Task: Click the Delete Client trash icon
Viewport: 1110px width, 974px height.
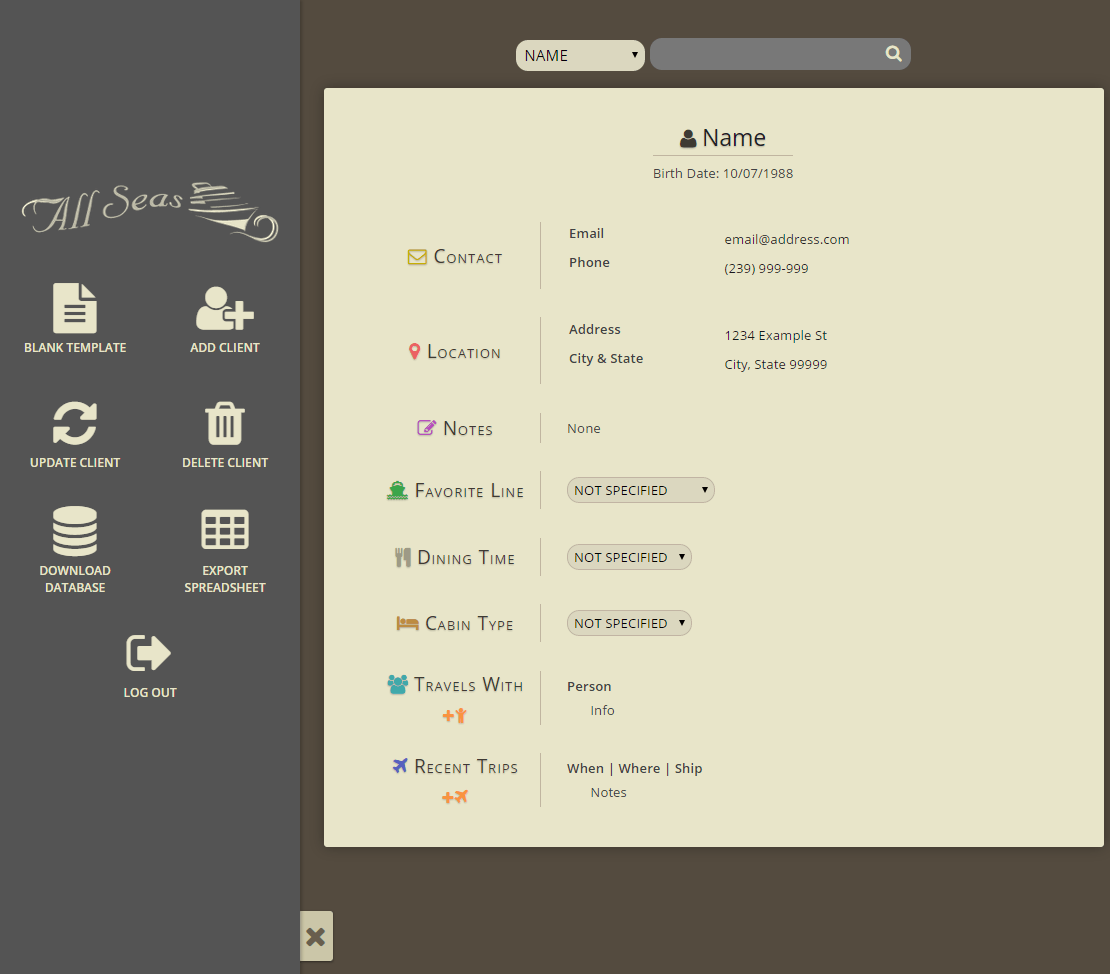Action: [225, 423]
